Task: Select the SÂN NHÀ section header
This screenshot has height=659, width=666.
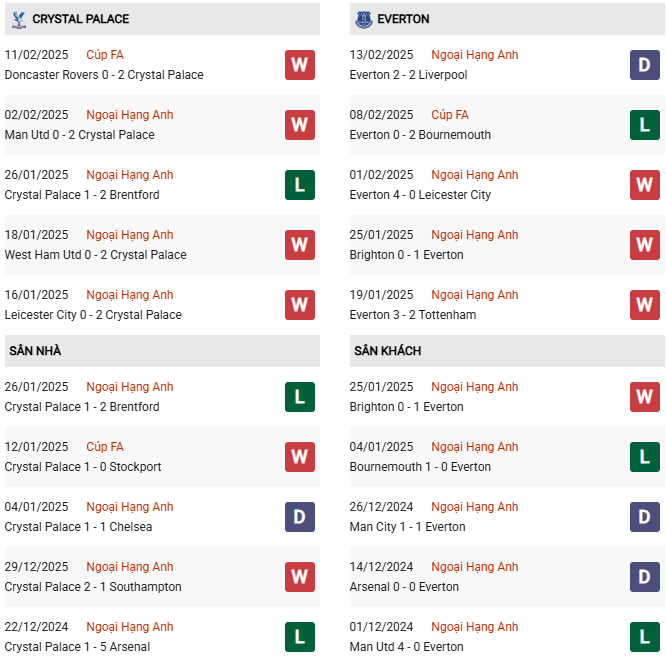Action: [x=37, y=351]
